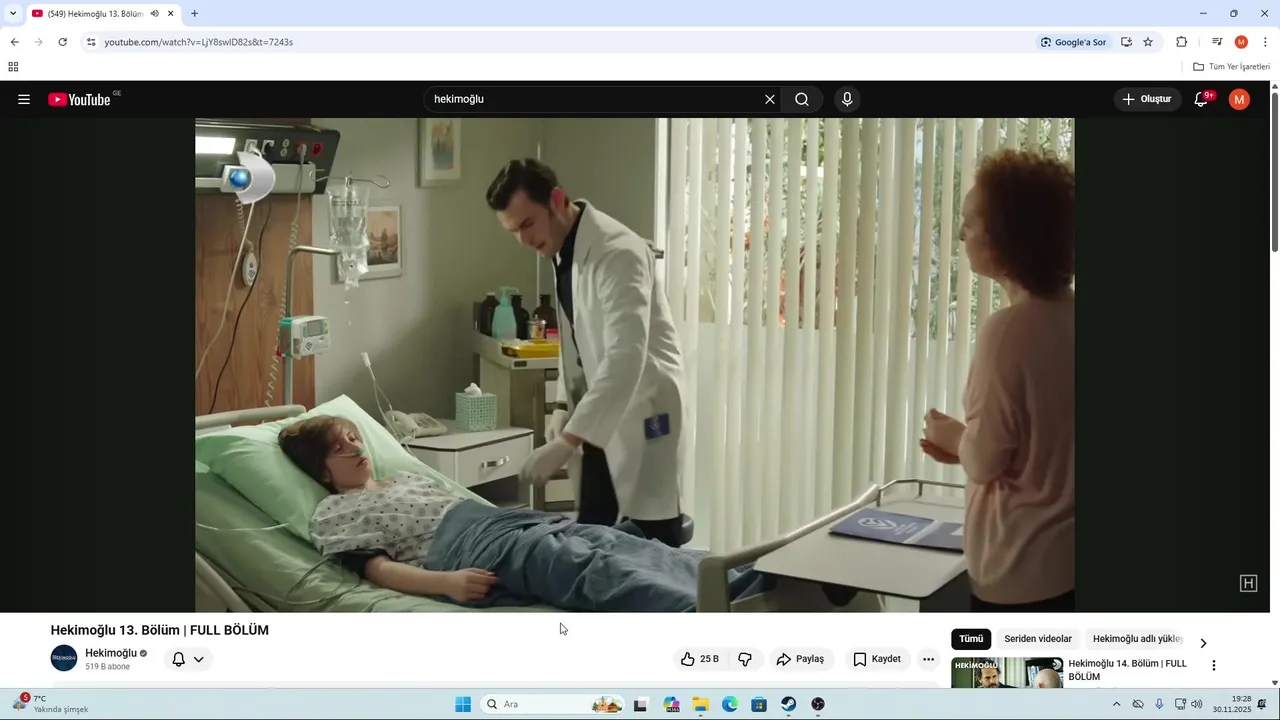Screen dimensions: 1280x720
Task: Like the video with thumbs up
Action: (700, 659)
